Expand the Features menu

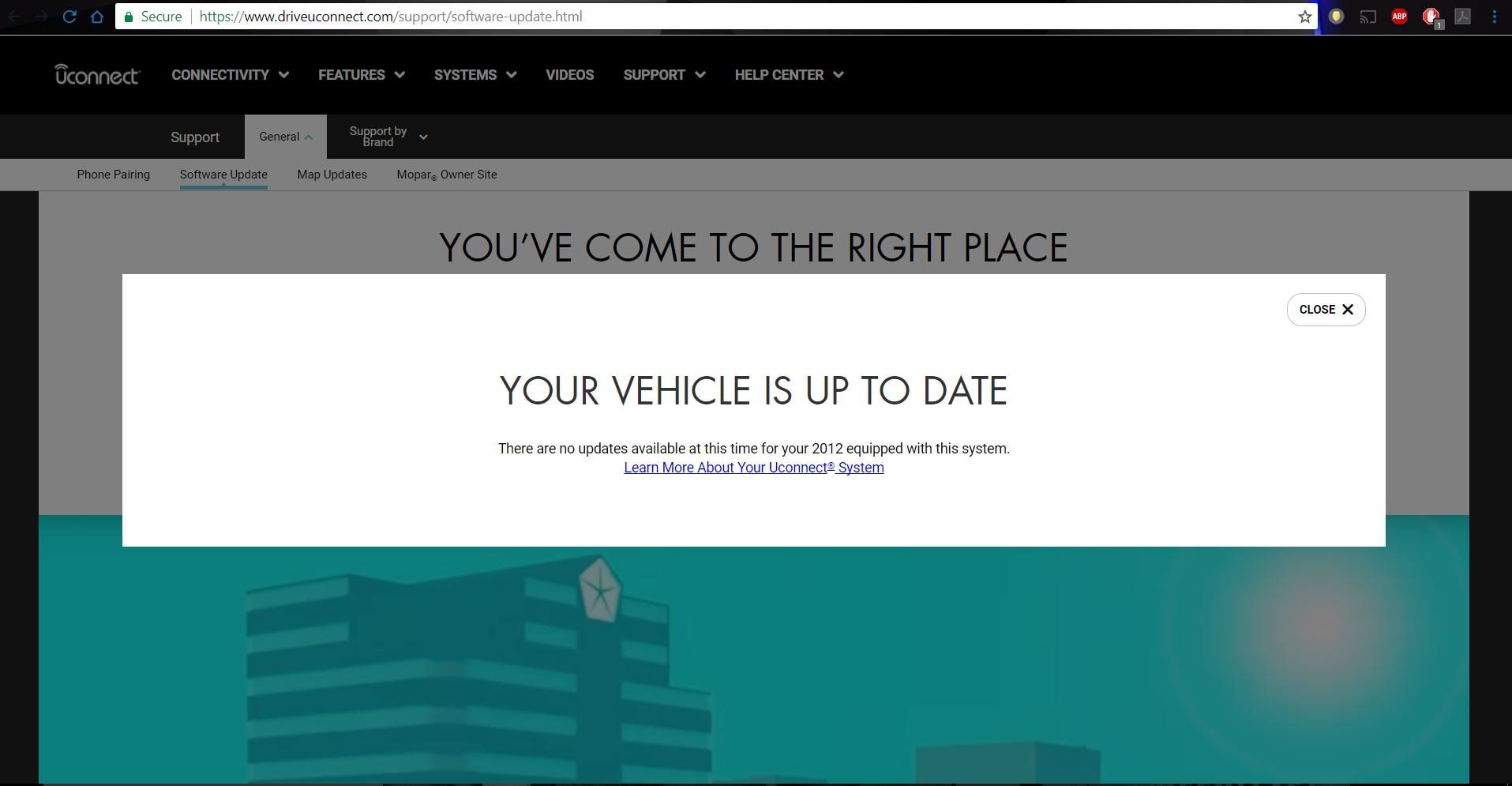pos(362,75)
